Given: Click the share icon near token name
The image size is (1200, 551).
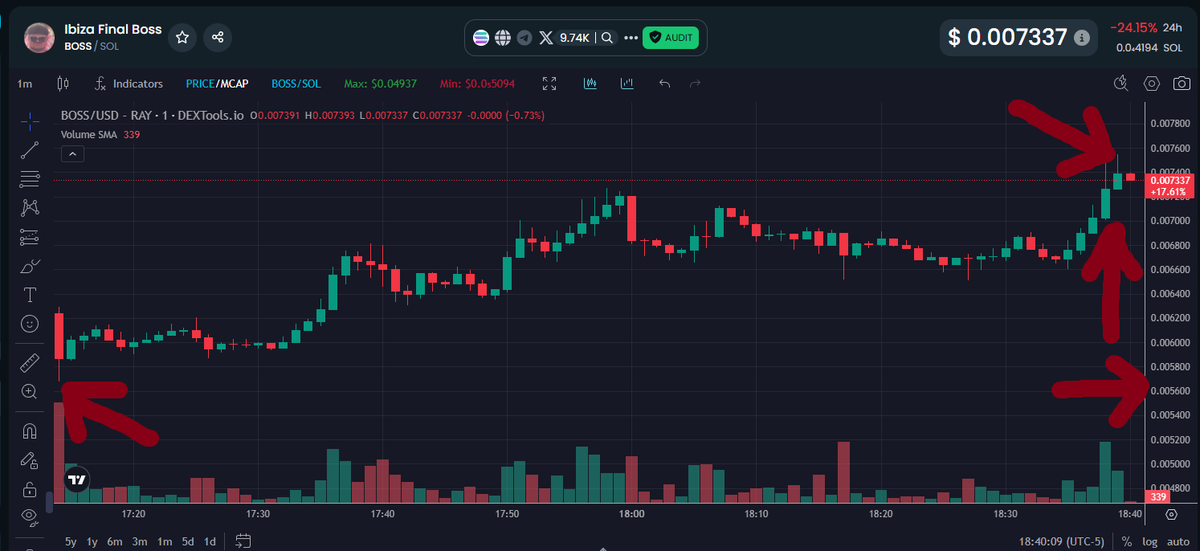Looking at the screenshot, I should click(x=218, y=38).
